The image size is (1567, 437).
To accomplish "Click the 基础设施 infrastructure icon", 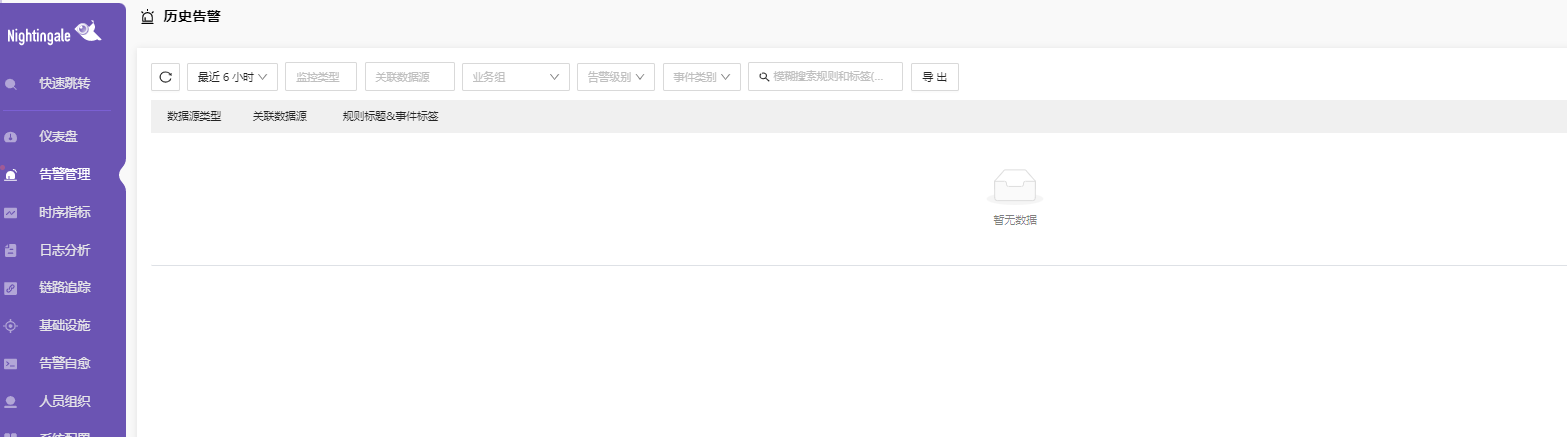I will coord(11,326).
